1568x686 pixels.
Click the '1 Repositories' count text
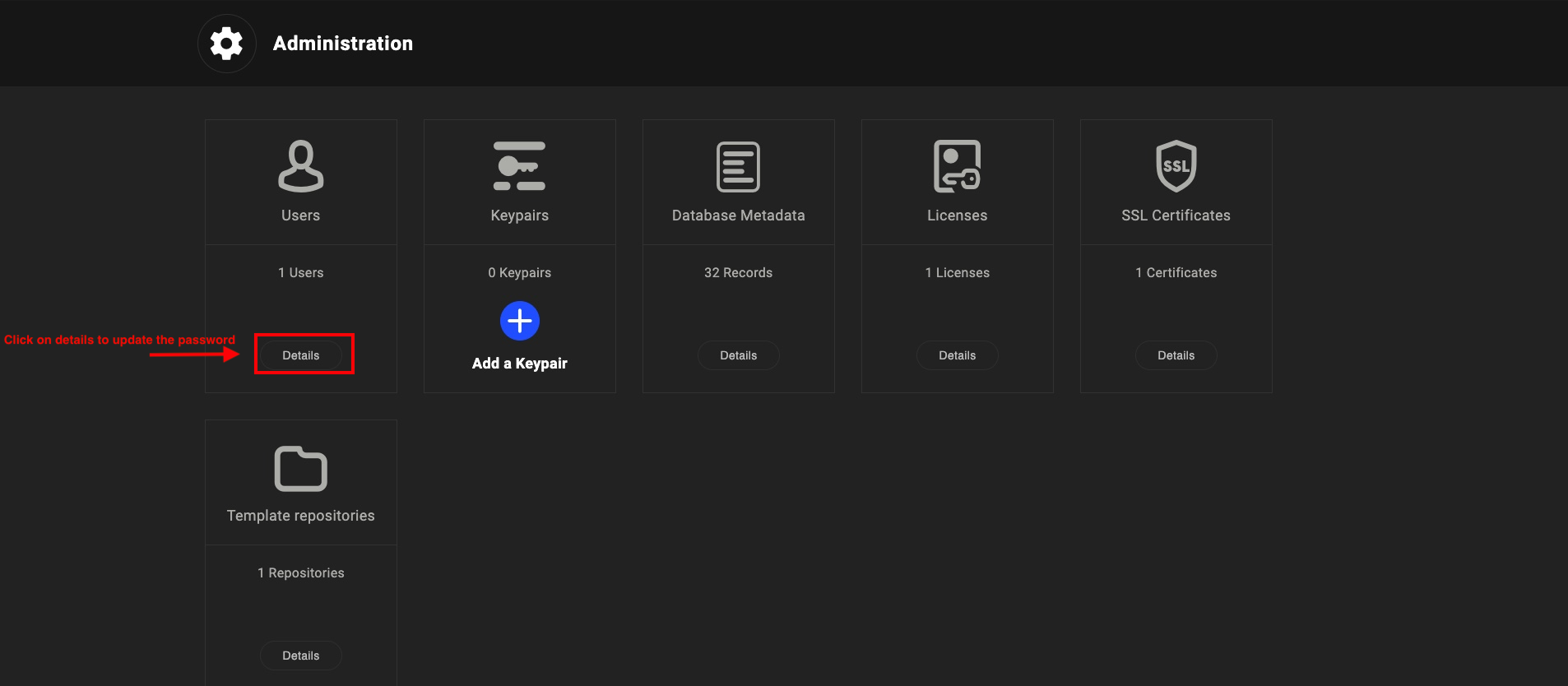pyautogui.click(x=301, y=573)
